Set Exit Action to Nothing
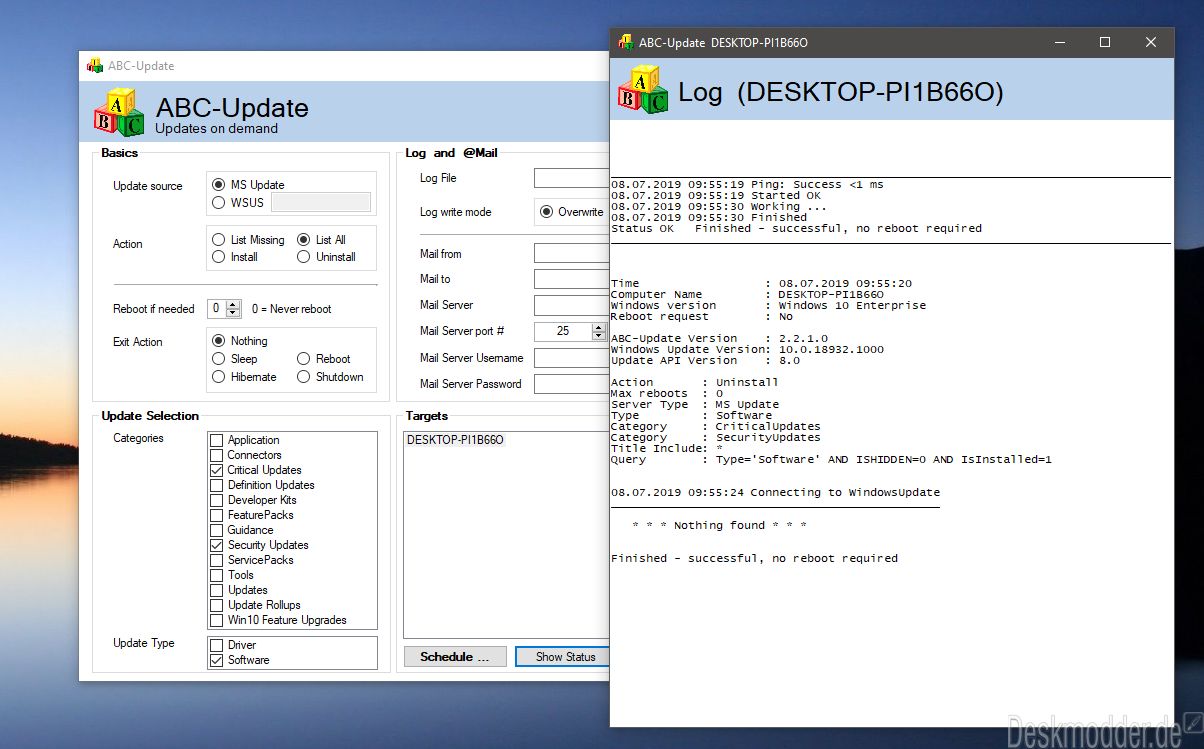Viewport: 1204px width, 749px height. point(218,341)
